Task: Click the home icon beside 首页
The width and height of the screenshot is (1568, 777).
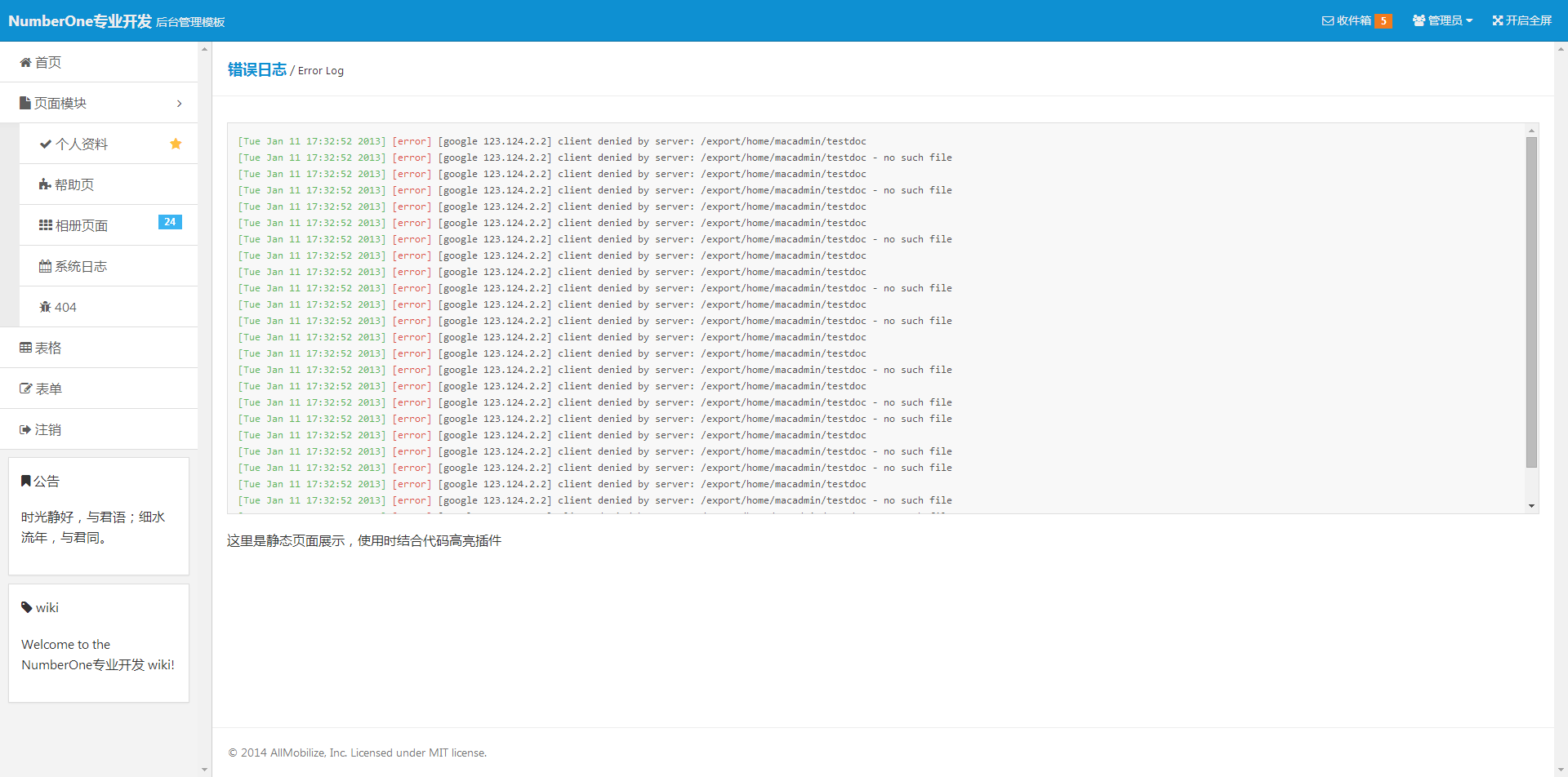Action: 25,63
